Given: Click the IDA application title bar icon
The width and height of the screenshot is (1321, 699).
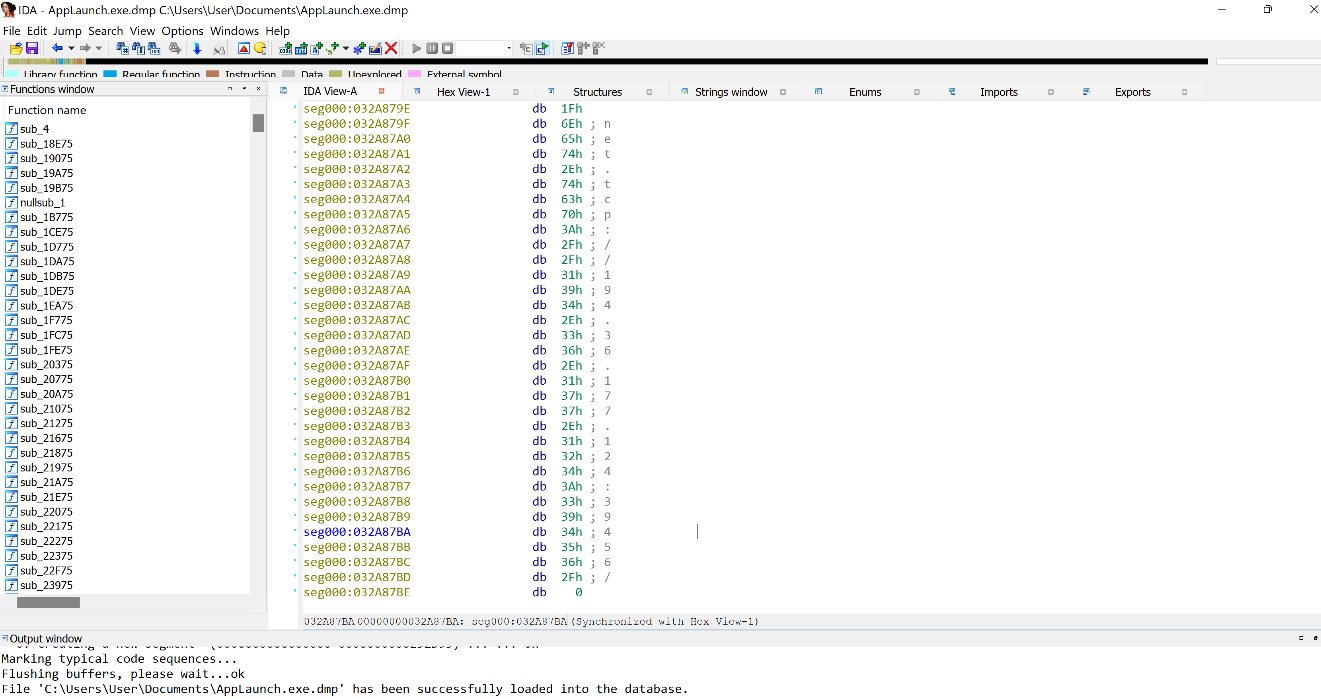Looking at the screenshot, I should (10, 9).
